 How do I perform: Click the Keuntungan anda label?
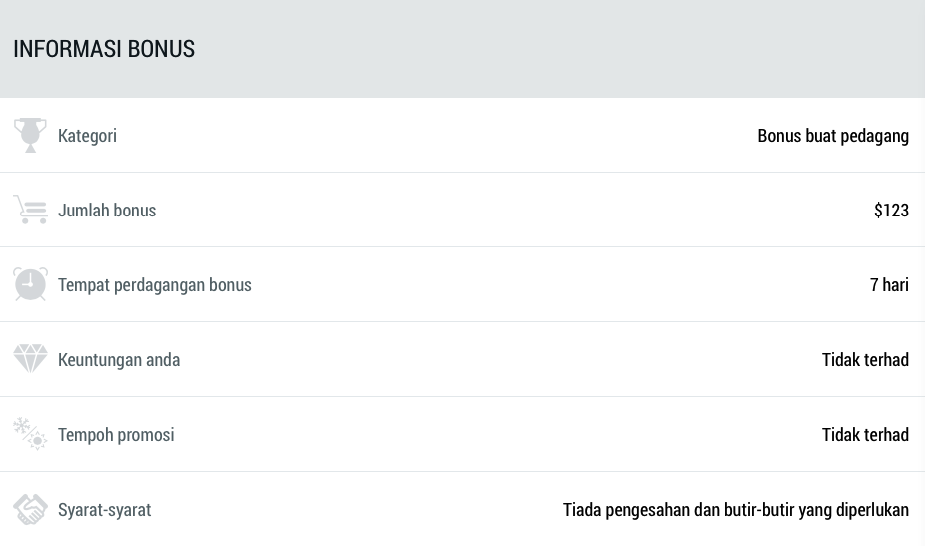[119, 359]
